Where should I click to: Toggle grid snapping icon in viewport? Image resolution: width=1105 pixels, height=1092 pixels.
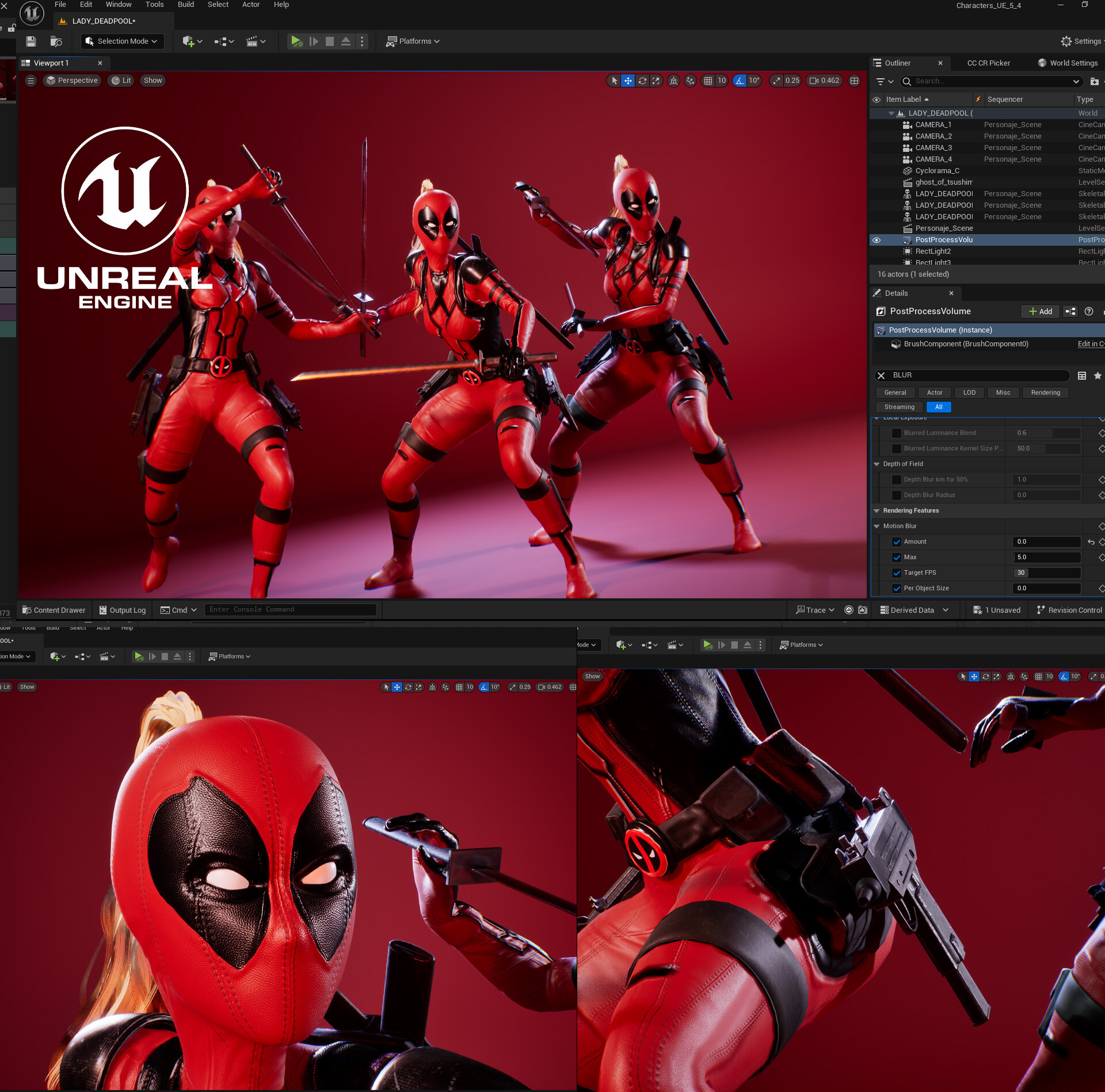[x=708, y=81]
